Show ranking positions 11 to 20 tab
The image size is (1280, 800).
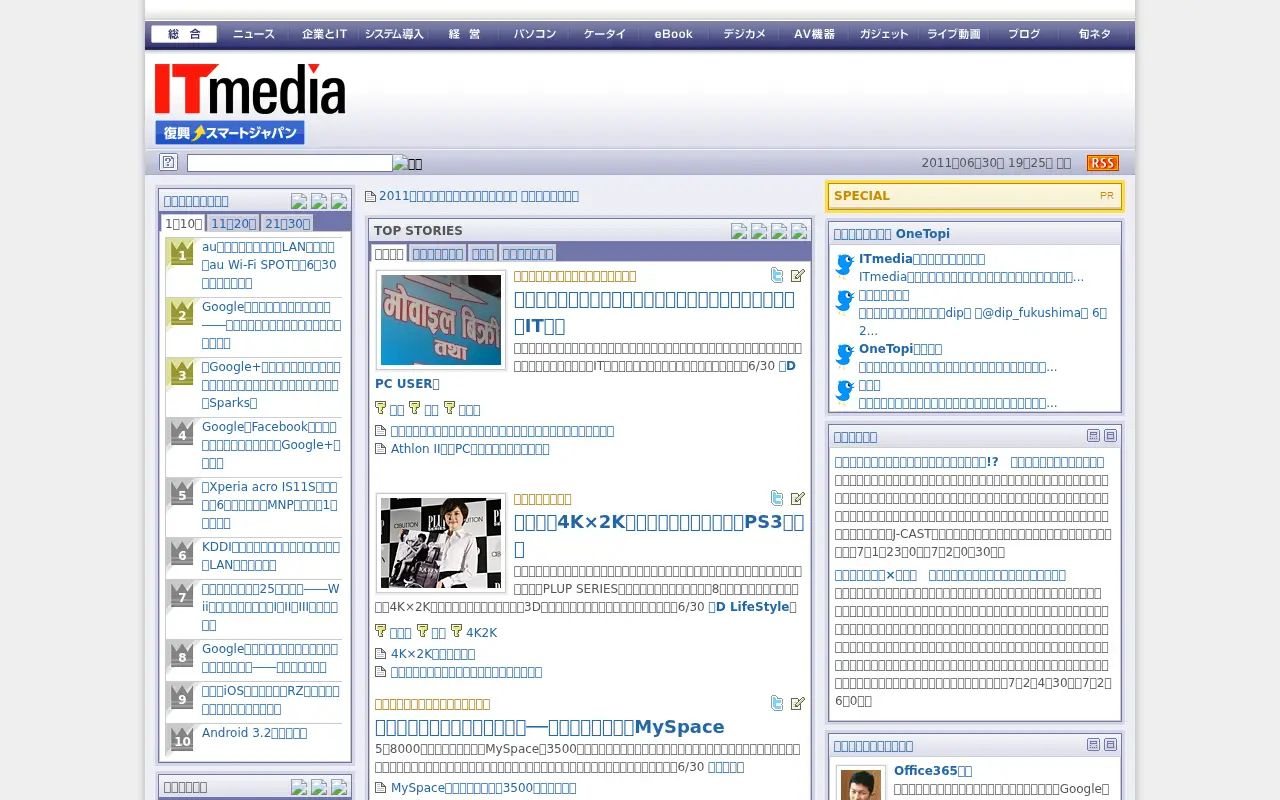(x=233, y=223)
